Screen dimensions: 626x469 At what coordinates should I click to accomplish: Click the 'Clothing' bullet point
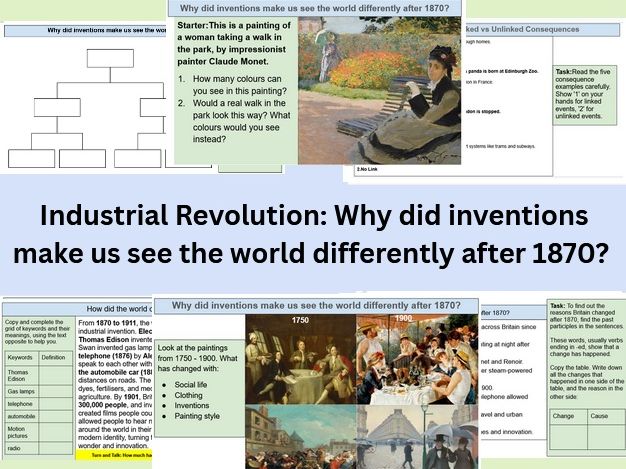(x=188, y=395)
